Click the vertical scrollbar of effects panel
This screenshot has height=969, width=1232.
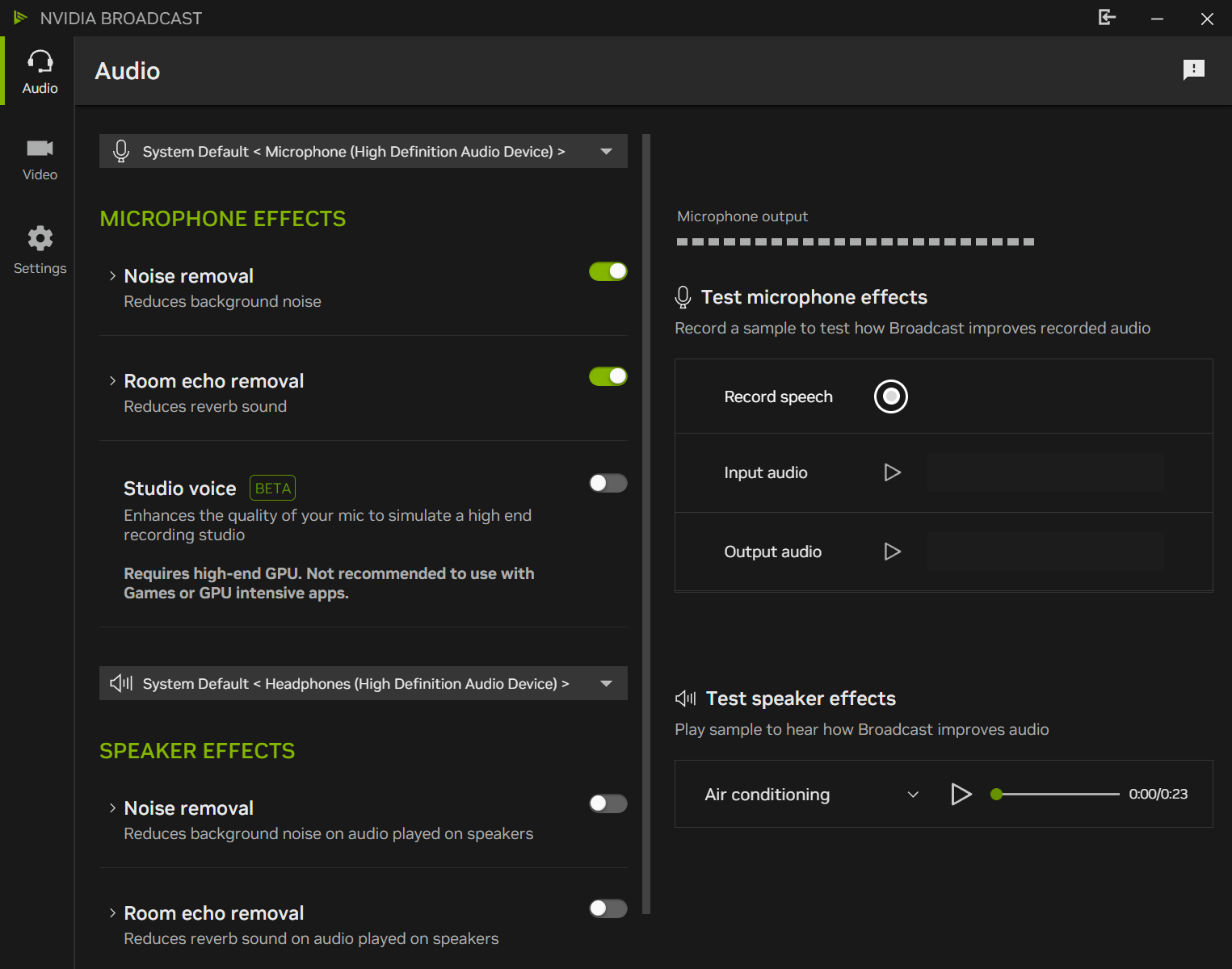pyautogui.click(x=646, y=525)
